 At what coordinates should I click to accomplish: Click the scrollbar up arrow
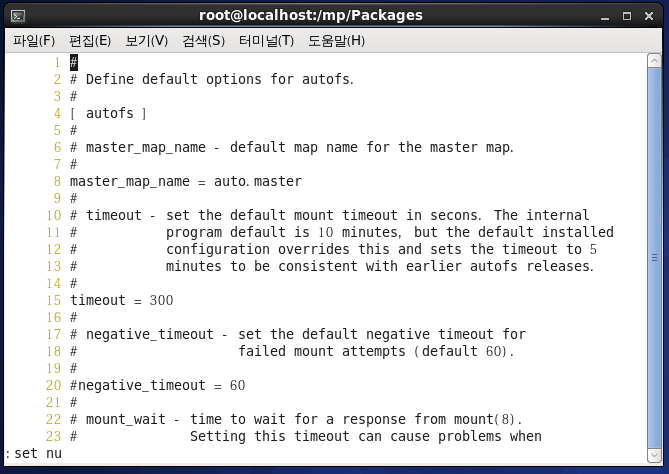pos(654,61)
